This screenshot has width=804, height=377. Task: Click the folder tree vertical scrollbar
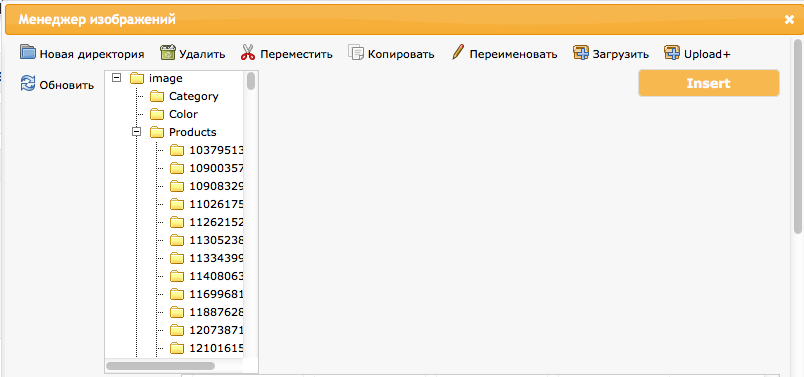tap(251, 81)
